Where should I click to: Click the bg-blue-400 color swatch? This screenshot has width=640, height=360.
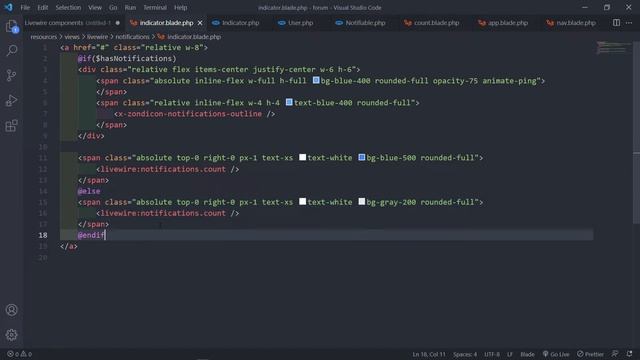[316, 80]
